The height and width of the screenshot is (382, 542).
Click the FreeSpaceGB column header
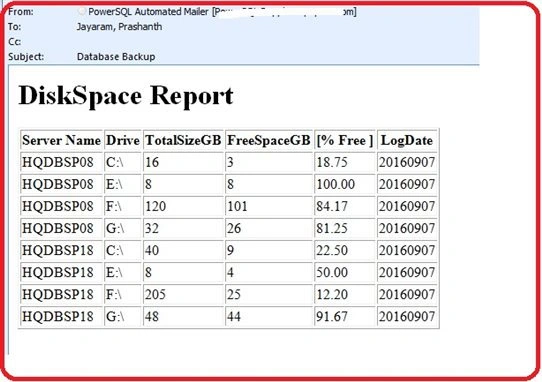coord(269,140)
